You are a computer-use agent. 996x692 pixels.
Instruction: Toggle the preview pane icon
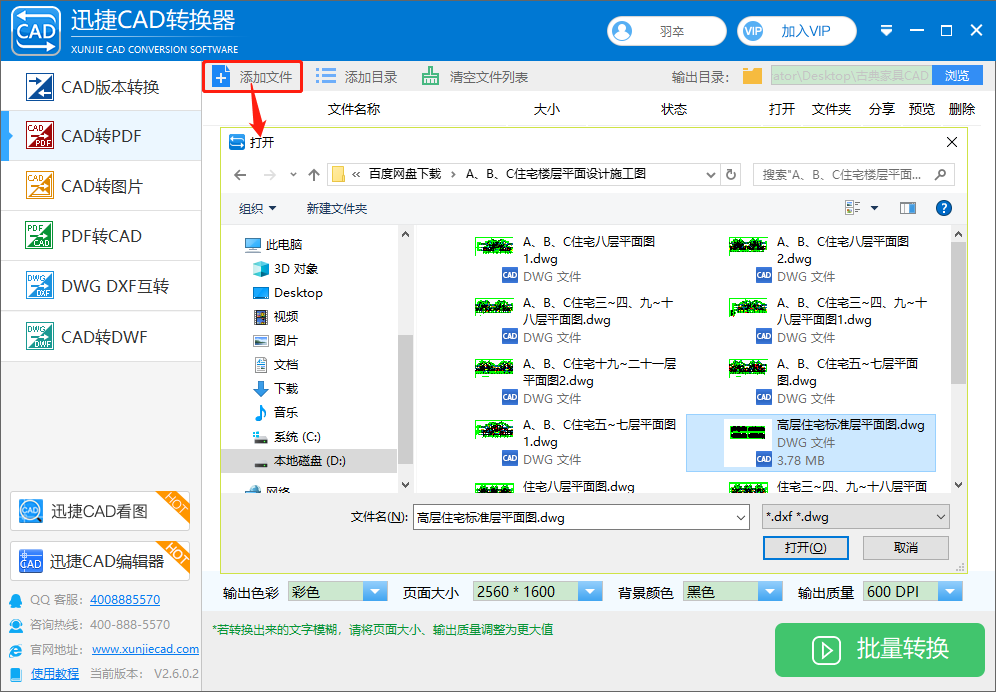pos(908,208)
